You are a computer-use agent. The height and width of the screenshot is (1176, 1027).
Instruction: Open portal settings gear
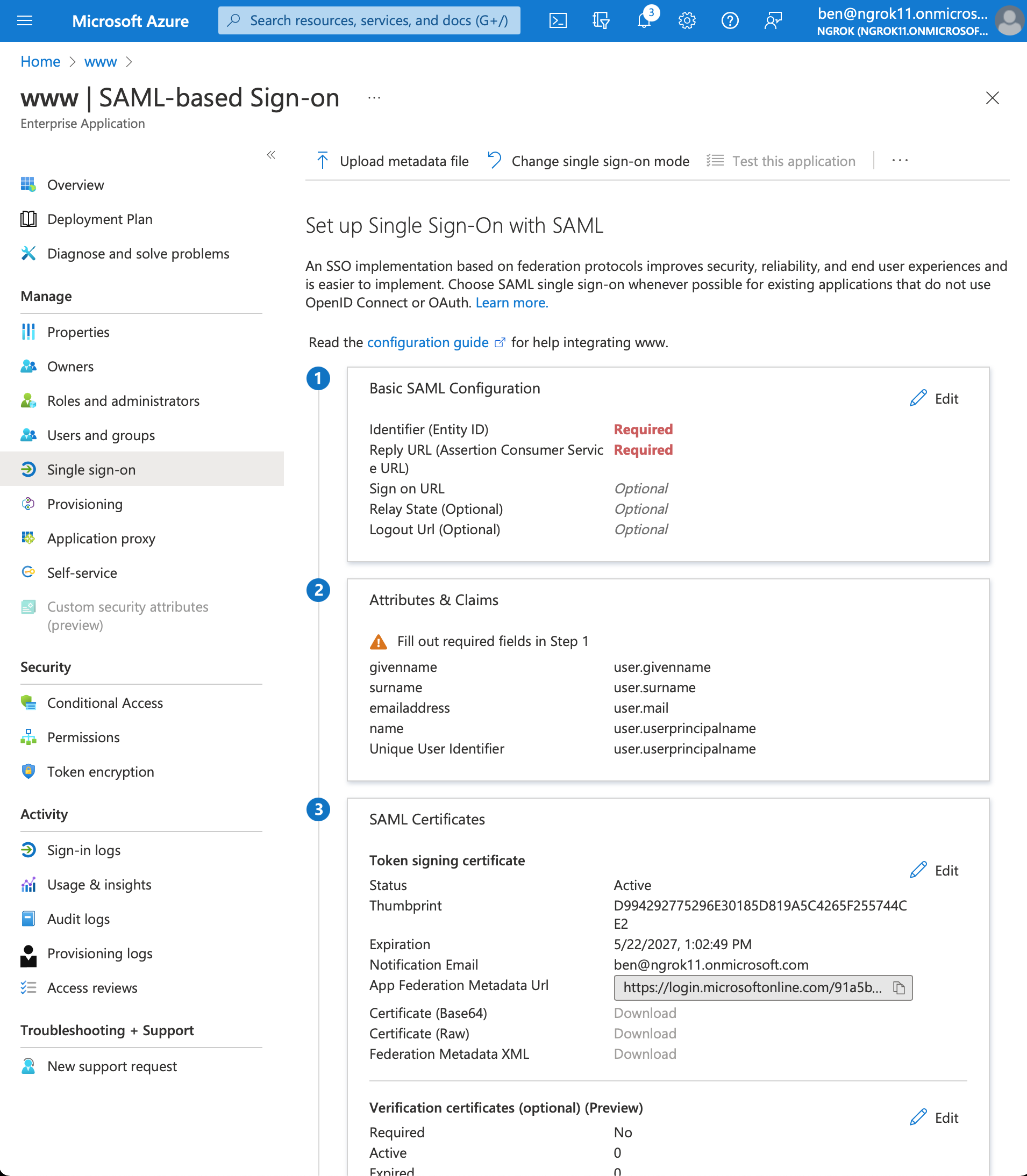pos(687,20)
